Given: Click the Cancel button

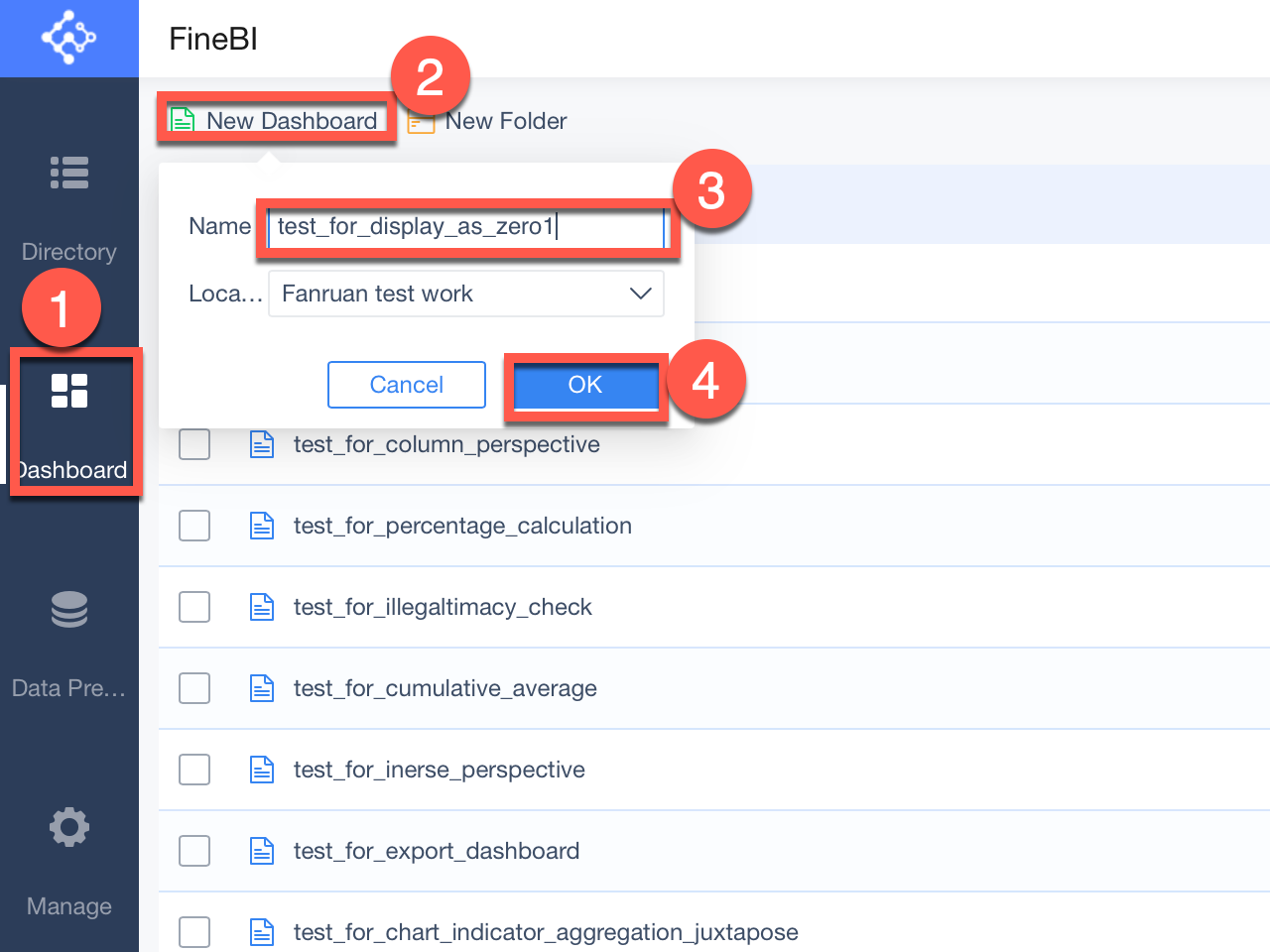Looking at the screenshot, I should pyautogui.click(x=406, y=385).
